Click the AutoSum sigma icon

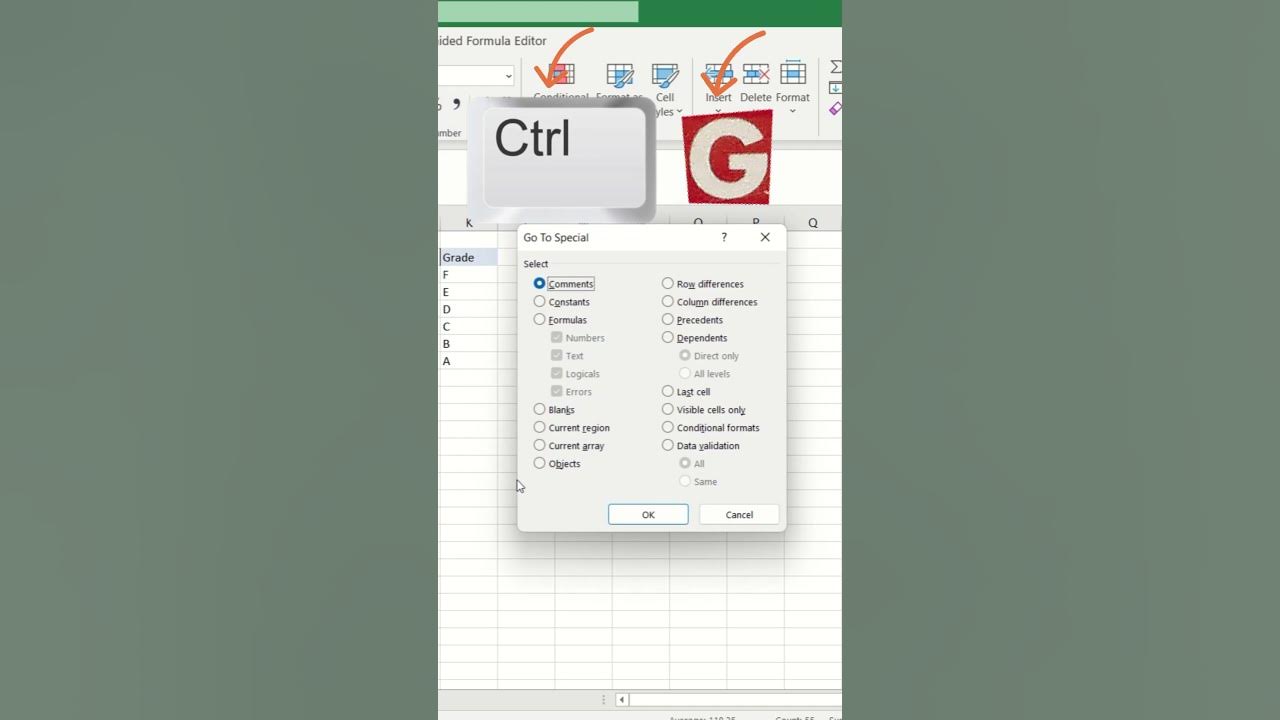coord(836,67)
